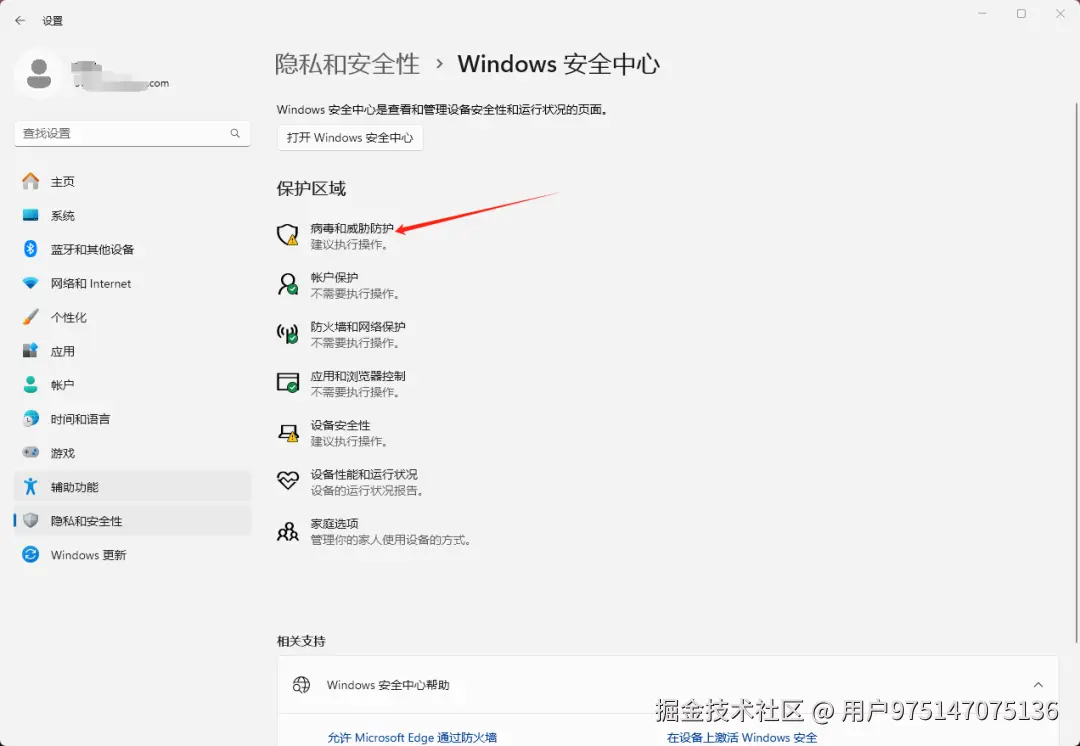Click the Windows 更新 sync icon
This screenshot has height=746, width=1080.
pos(30,555)
